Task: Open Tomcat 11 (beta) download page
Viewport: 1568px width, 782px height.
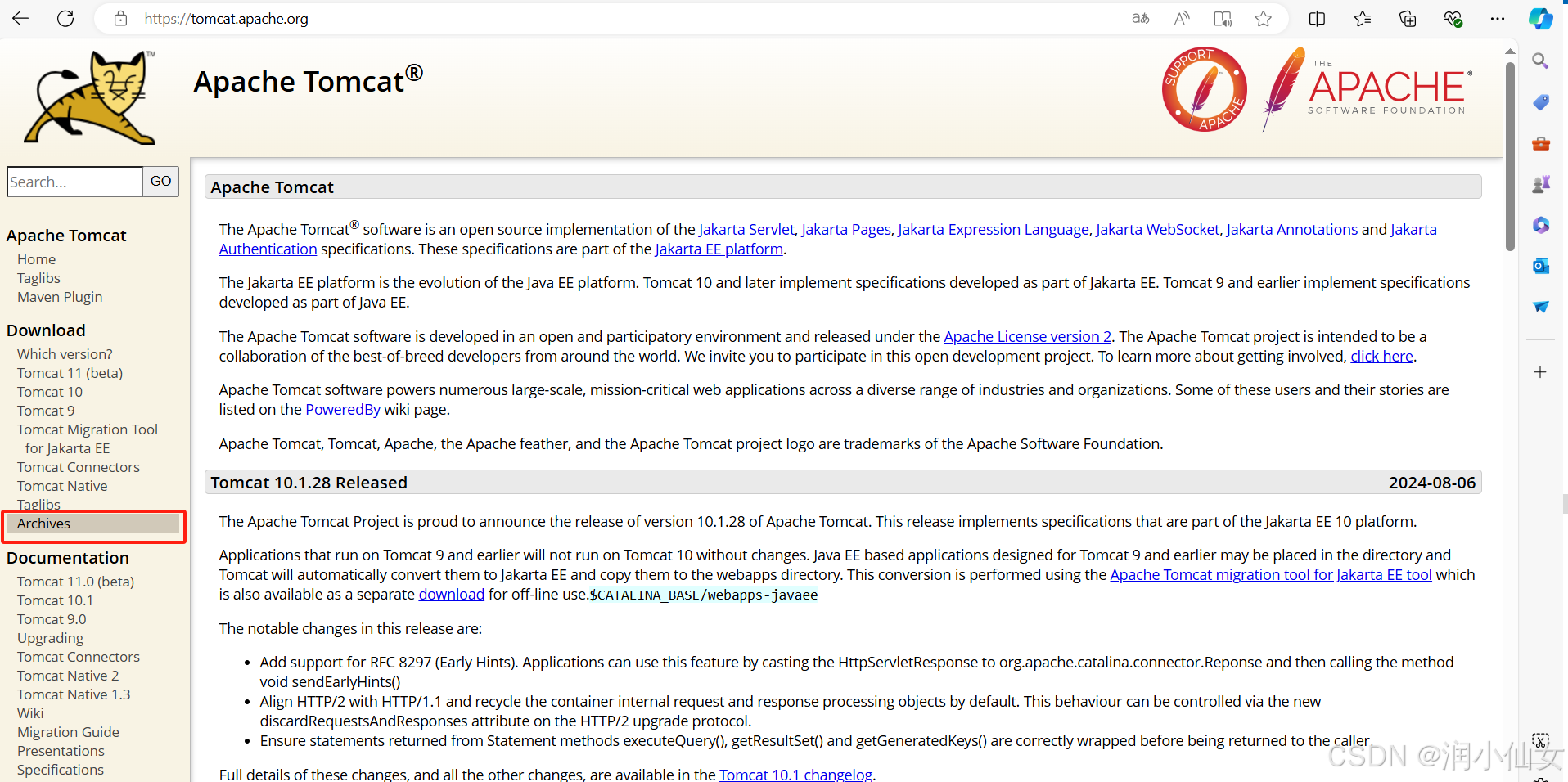Action: (70, 373)
